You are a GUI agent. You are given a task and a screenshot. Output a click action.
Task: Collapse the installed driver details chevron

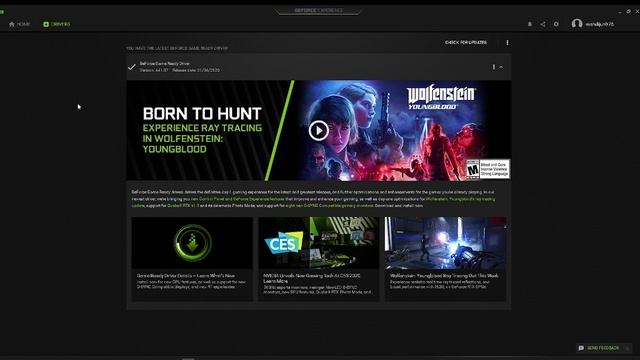tap(501, 67)
